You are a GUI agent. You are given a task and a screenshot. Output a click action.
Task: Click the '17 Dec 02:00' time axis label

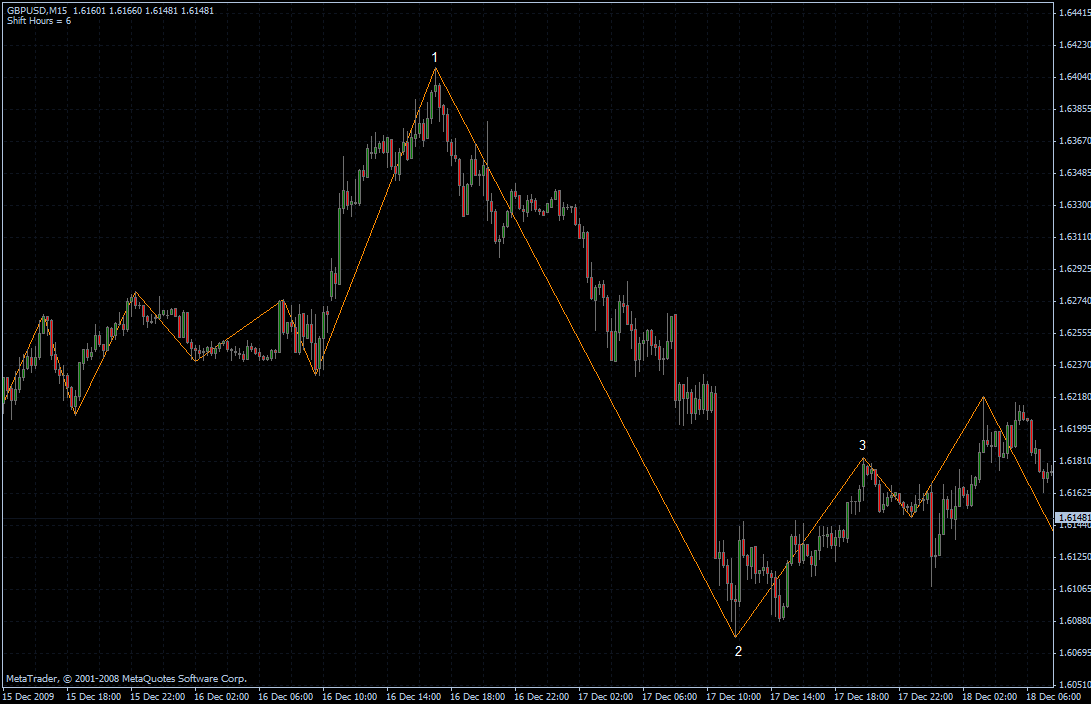(x=605, y=696)
